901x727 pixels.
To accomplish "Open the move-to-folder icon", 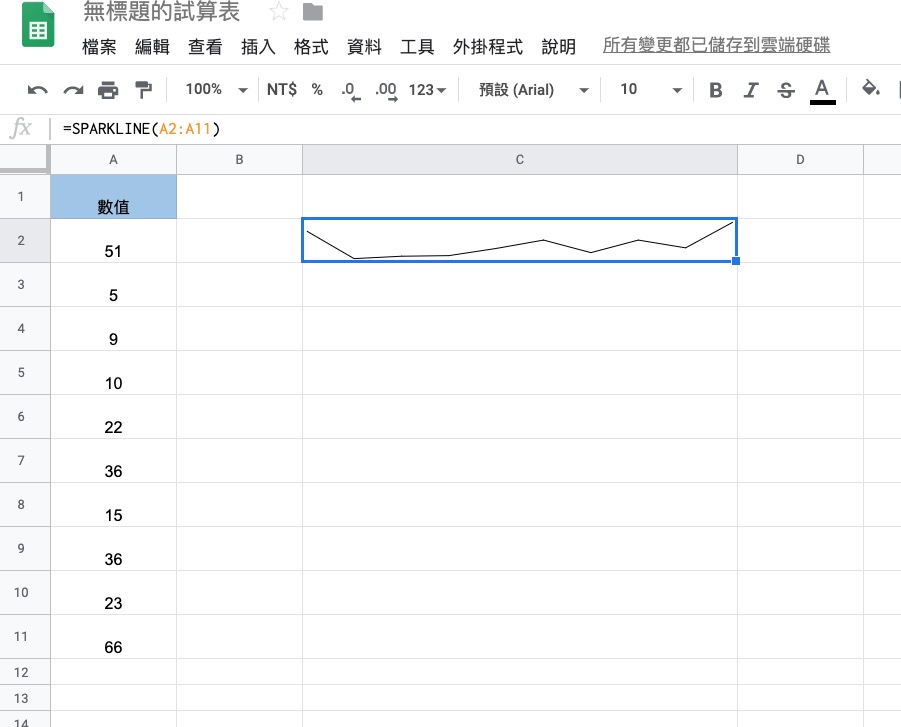I will coord(313,12).
